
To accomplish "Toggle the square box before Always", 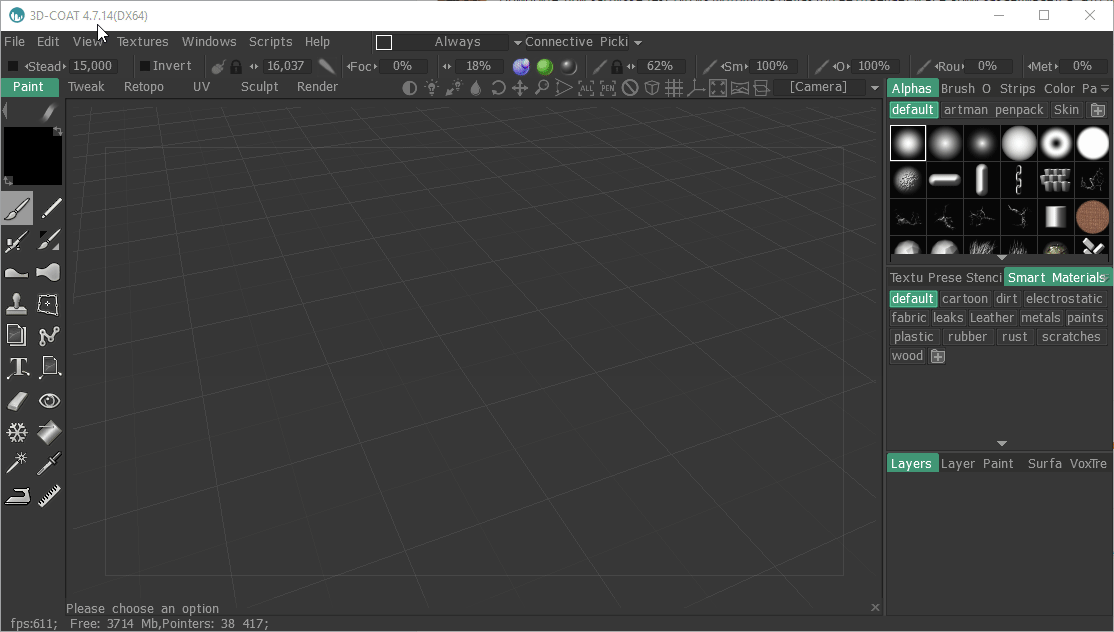I will click(x=384, y=43).
